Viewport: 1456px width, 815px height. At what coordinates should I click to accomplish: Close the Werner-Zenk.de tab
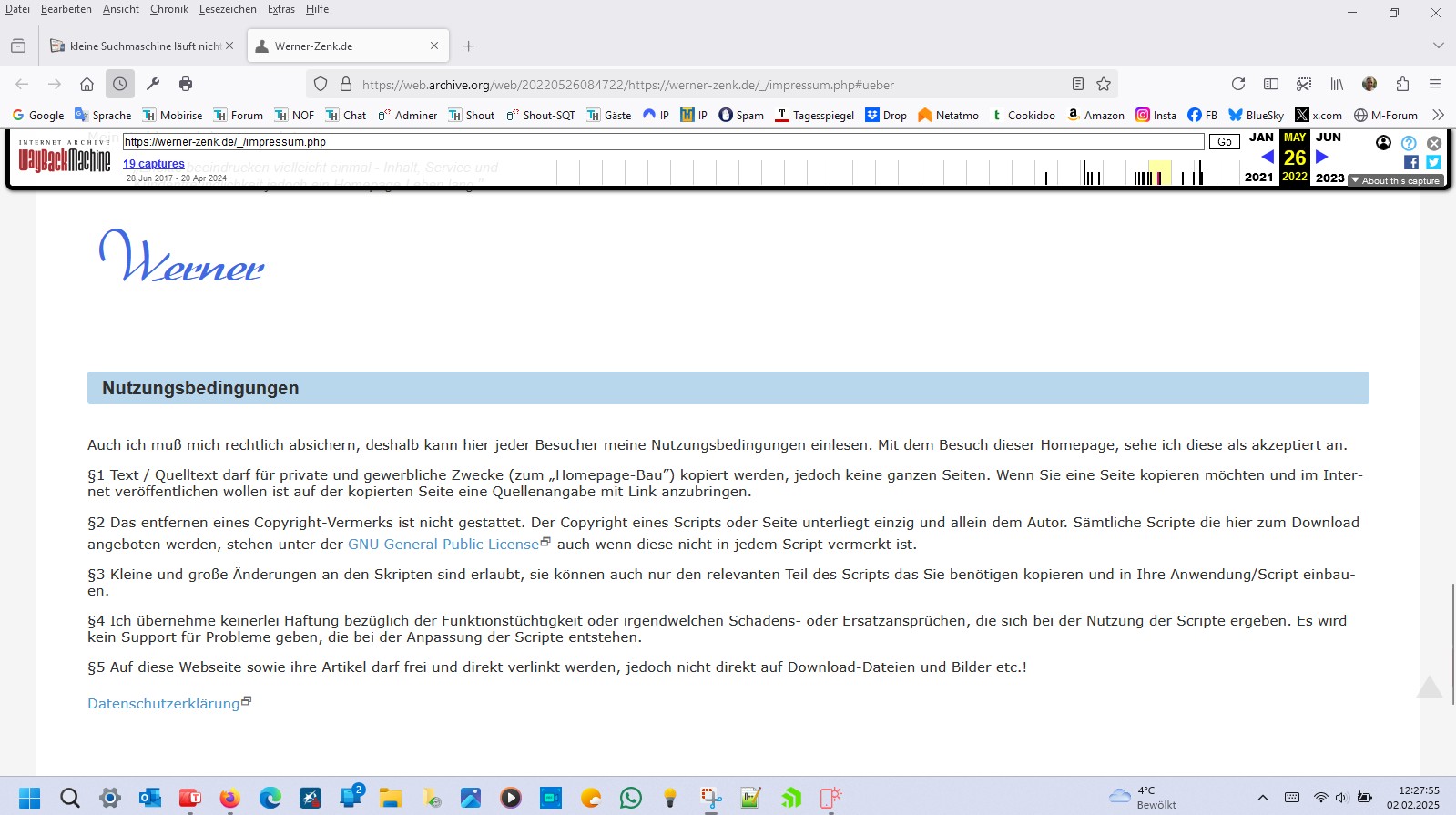[434, 46]
